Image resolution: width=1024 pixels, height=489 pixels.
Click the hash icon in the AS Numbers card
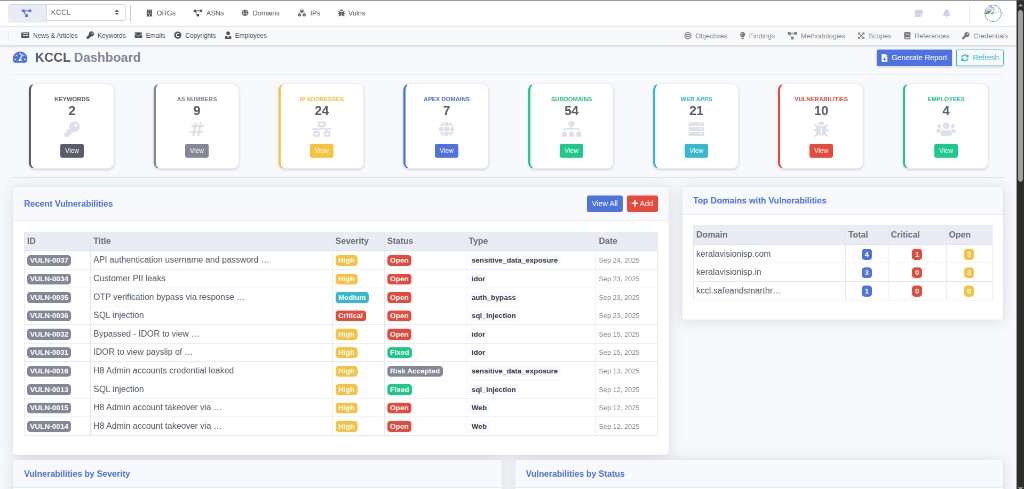point(197,129)
